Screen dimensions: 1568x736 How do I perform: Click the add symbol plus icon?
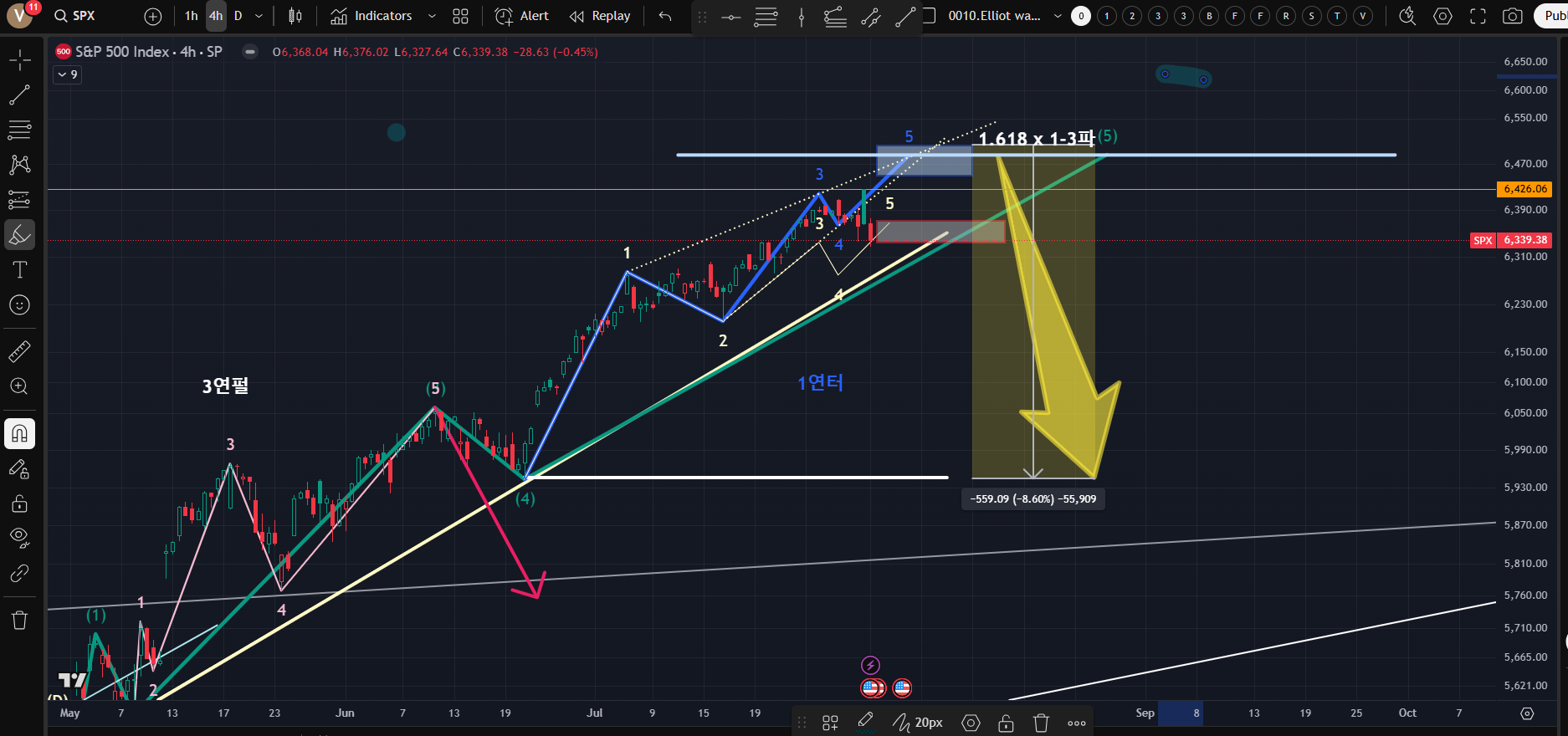click(x=152, y=16)
